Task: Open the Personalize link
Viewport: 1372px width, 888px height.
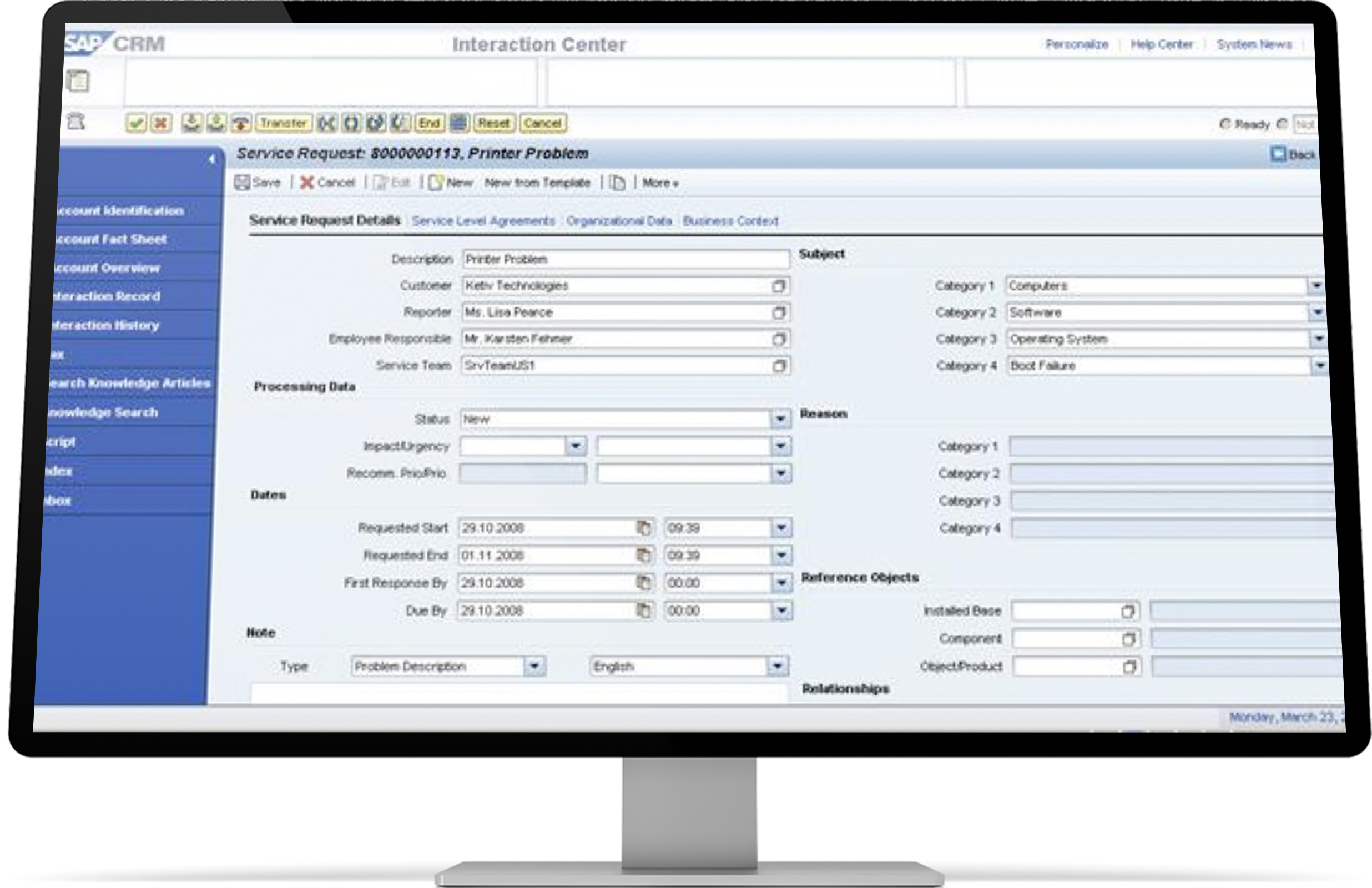Action: click(1077, 44)
